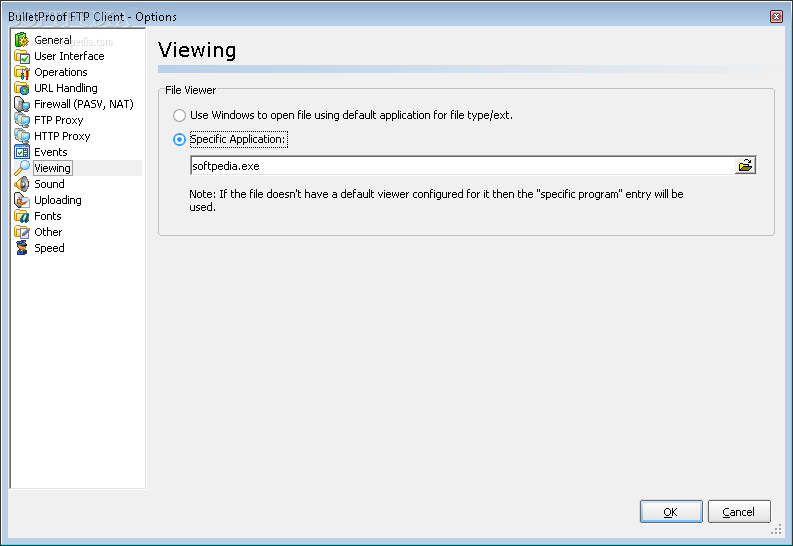Click the FTP Proxy monitor icon
Image resolution: width=793 pixels, height=546 pixels.
coord(22,120)
